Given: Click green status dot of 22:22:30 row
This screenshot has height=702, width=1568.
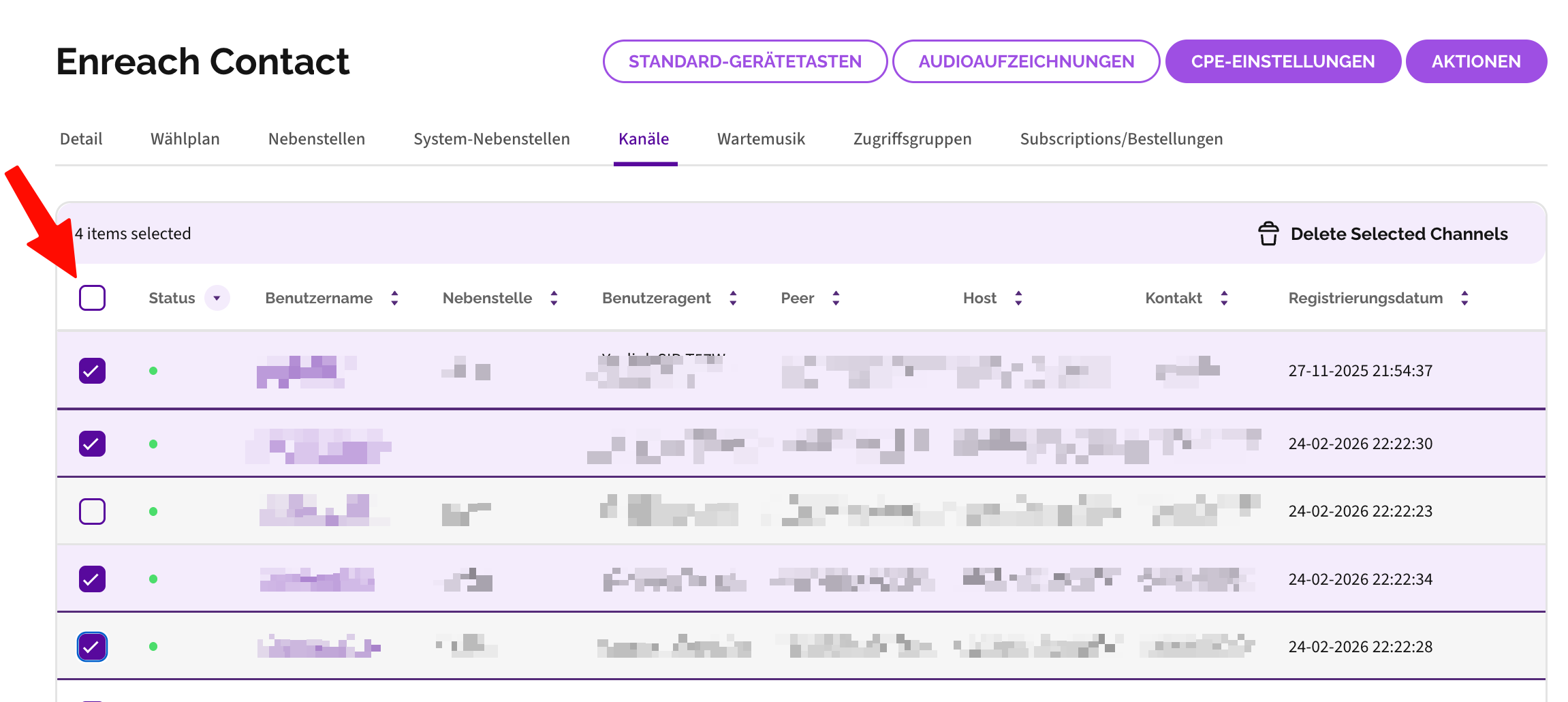Looking at the screenshot, I should (153, 444).
